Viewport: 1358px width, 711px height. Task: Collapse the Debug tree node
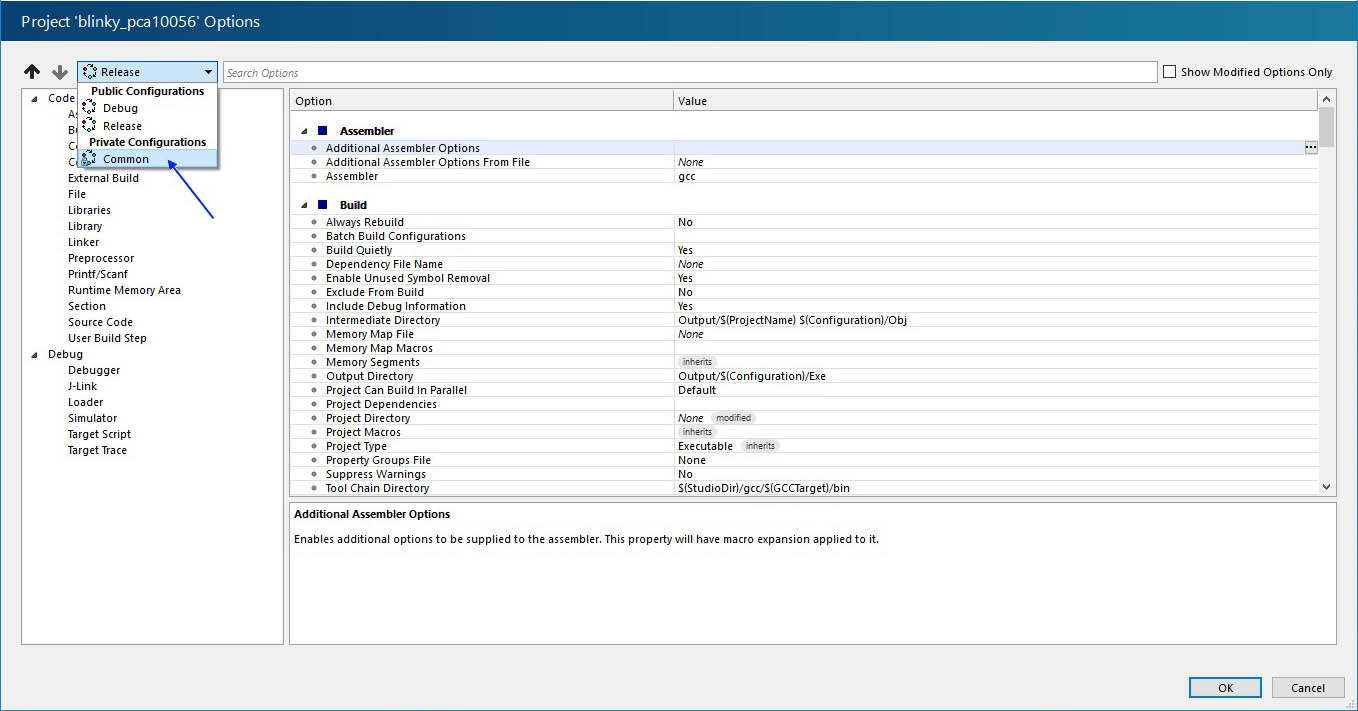point(34,354)
